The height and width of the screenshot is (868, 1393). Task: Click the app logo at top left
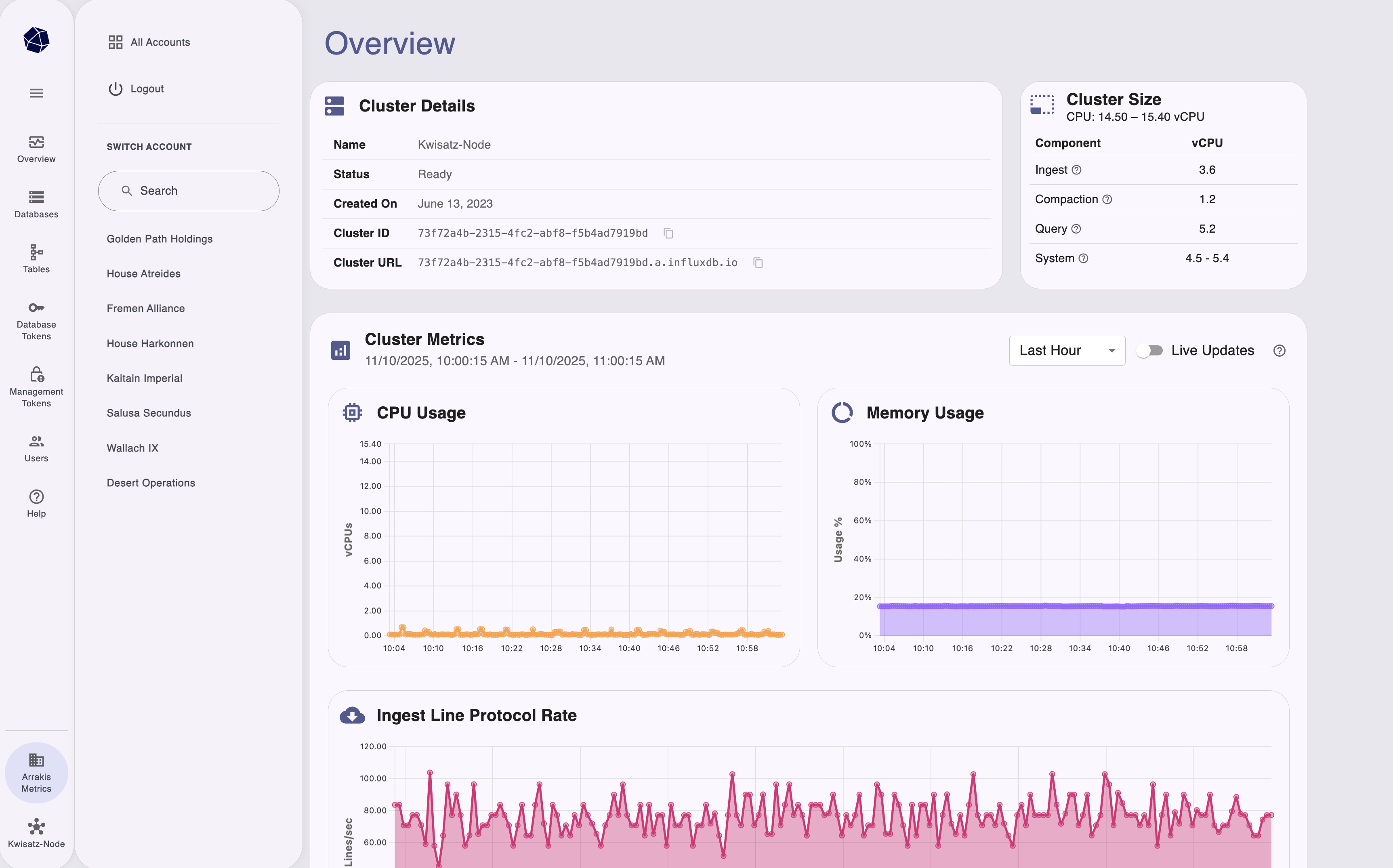pyautogui.click(x=36, y=40)
